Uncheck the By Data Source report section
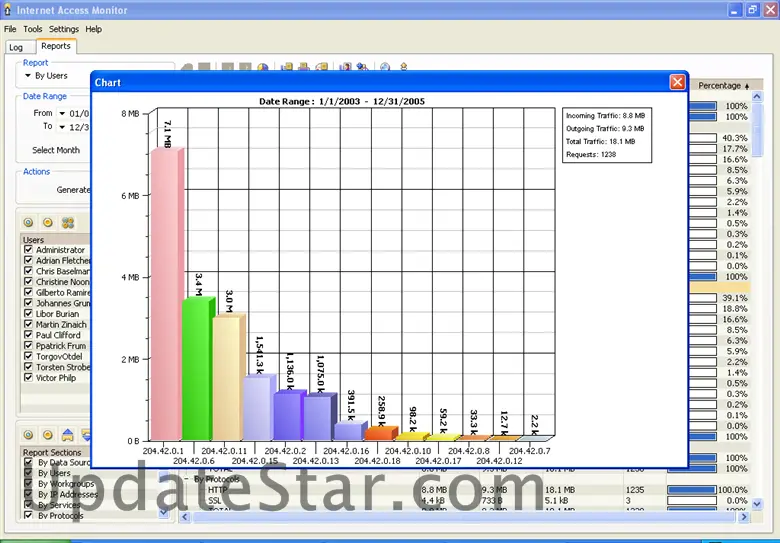 28,462
